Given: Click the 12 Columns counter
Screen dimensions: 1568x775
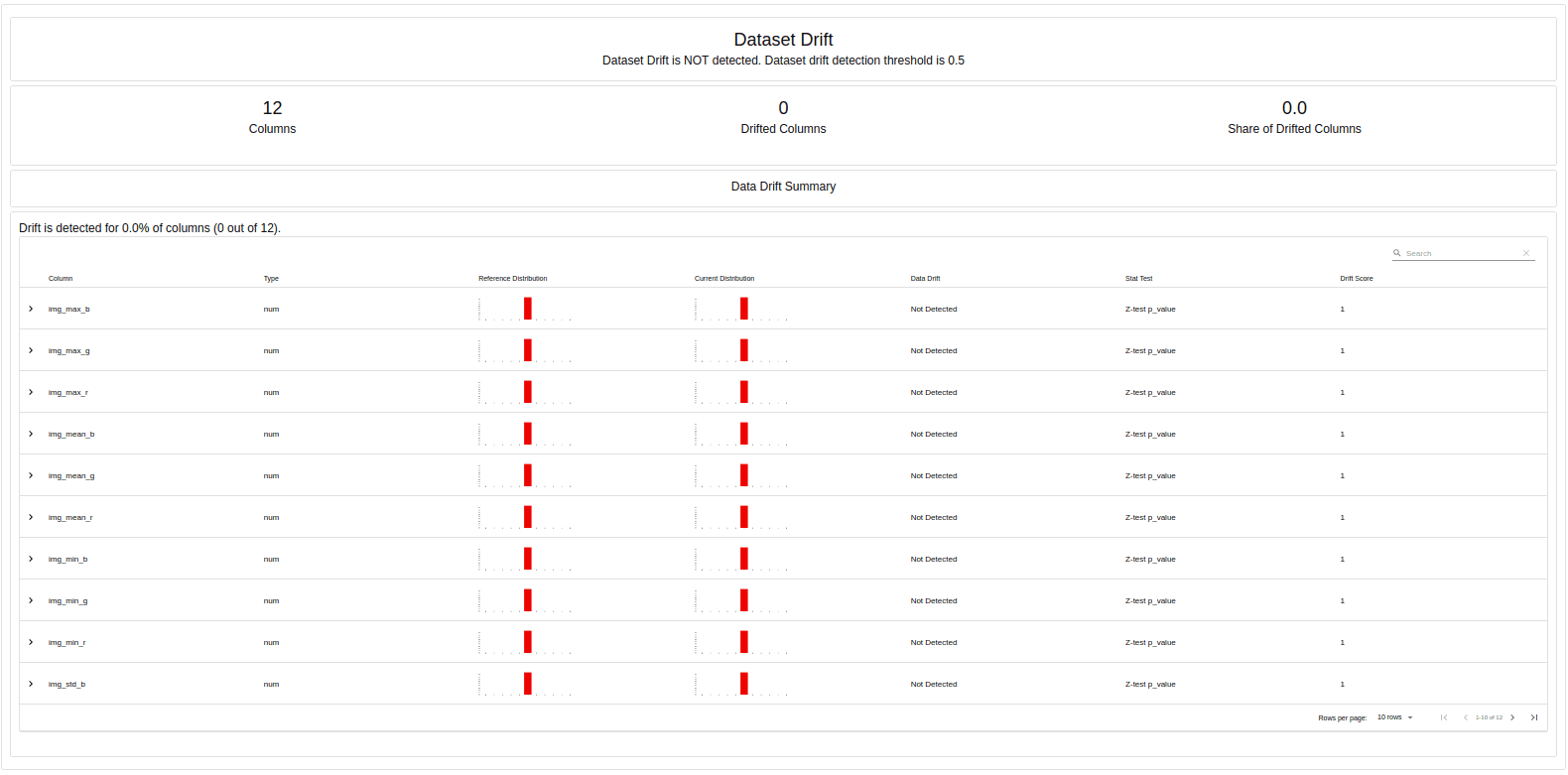Looking at the screenshot, I should [x=273, y=117].
